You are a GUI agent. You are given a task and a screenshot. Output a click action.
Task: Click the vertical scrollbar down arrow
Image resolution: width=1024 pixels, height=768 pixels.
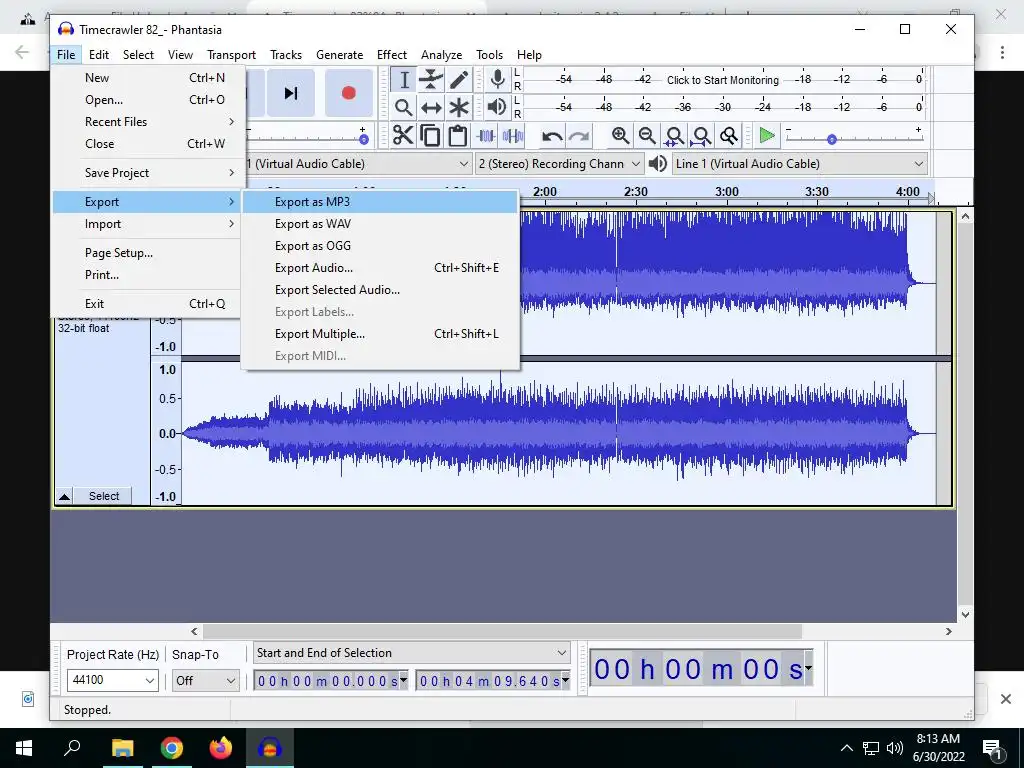click(x=965, y=615)
